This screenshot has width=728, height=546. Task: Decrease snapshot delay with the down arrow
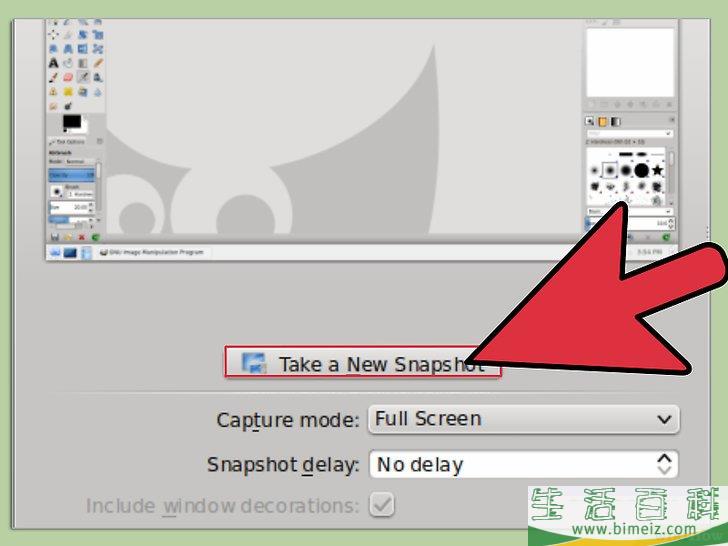click(x=664, y=470)
